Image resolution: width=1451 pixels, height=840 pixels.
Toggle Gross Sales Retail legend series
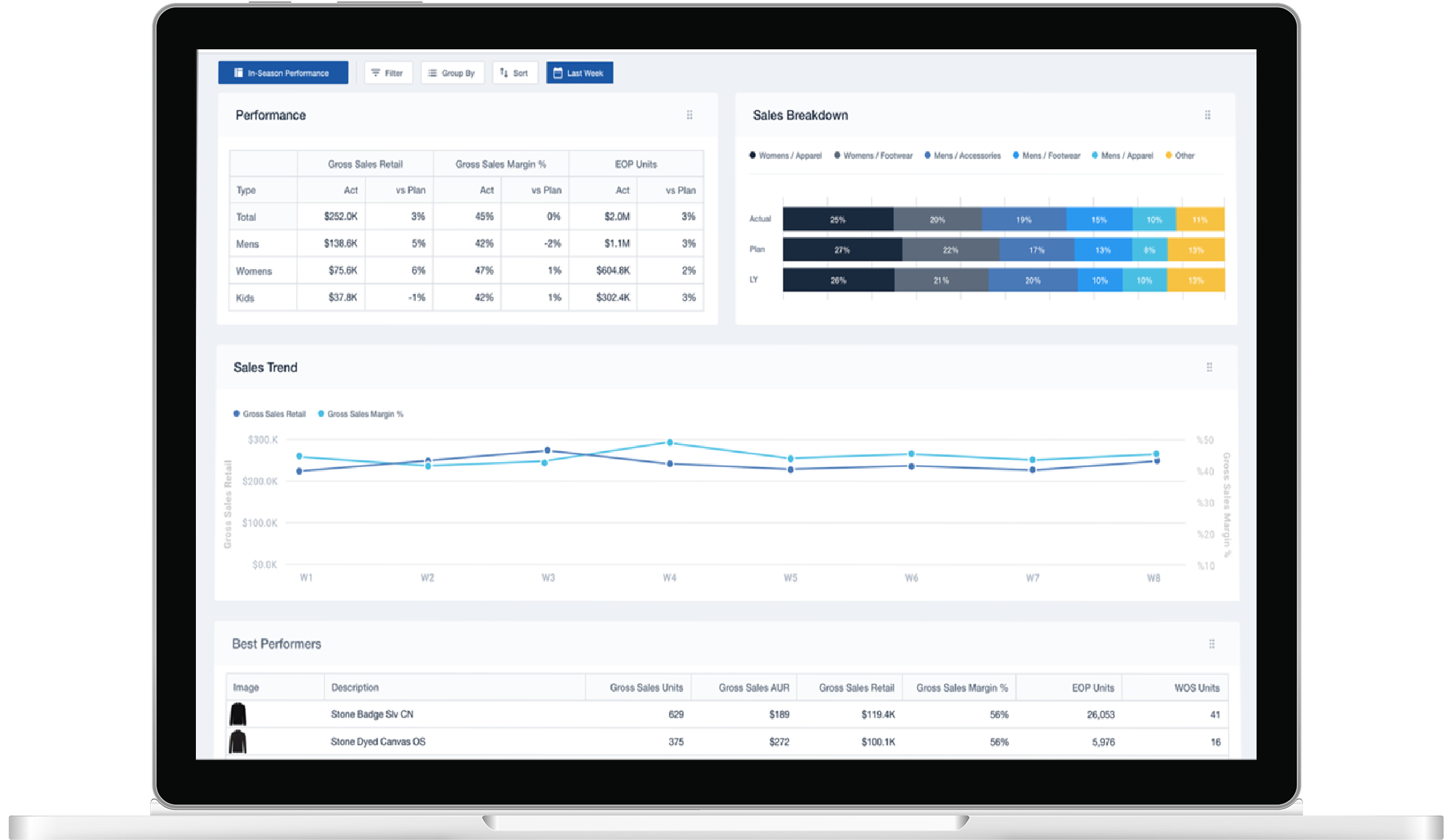click(269, 414)
